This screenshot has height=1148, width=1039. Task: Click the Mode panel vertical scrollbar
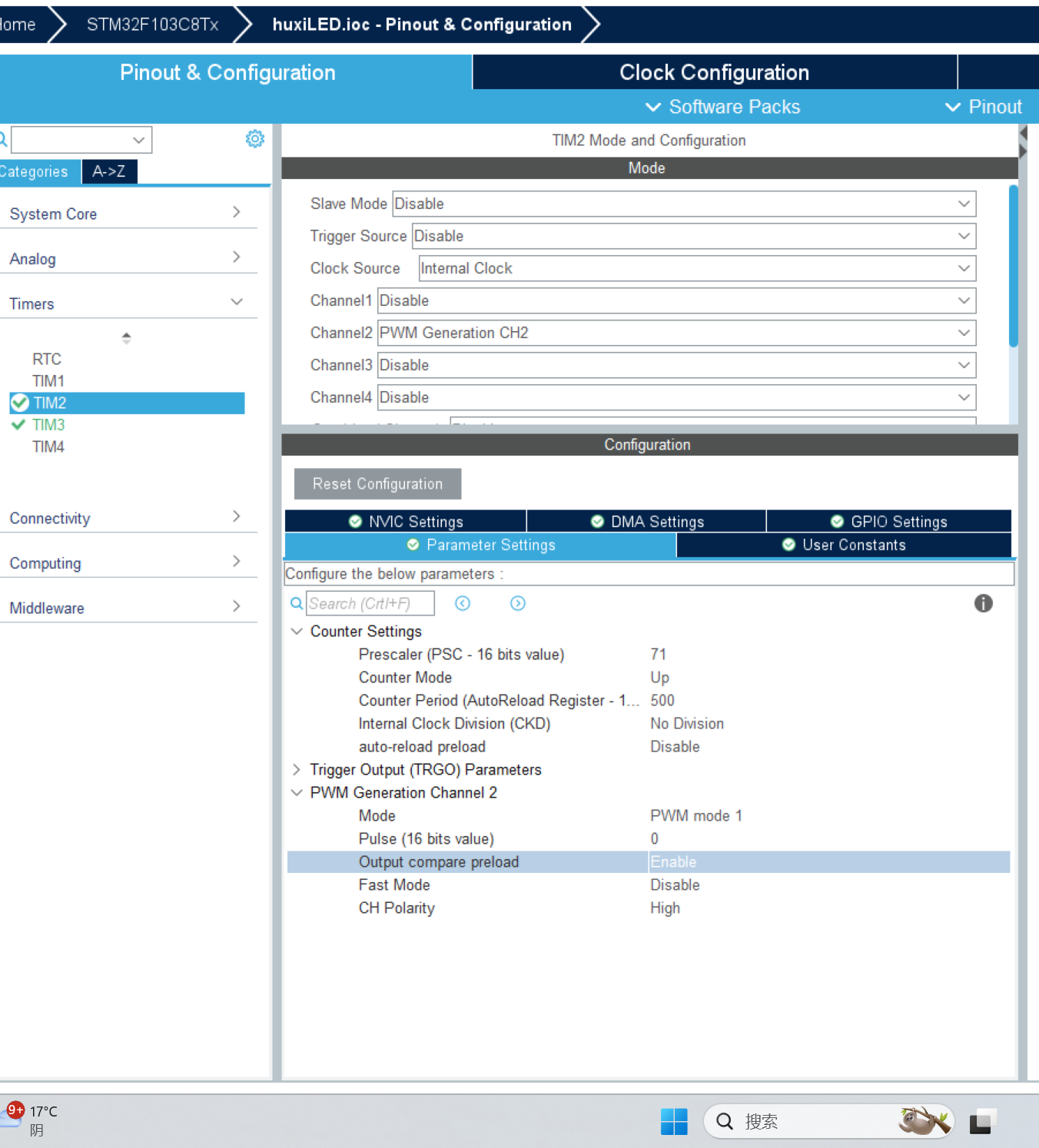tap(1014, 266)
